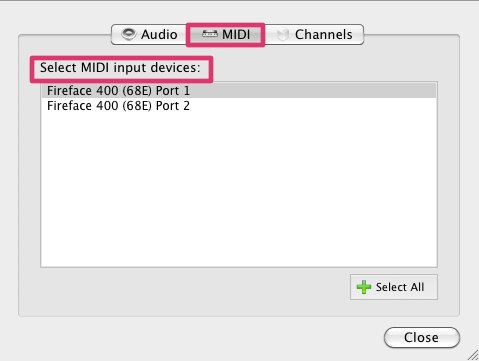This screenshot has height=361, width=479.
Task: Select Fireface 400 (68E) Port 2 device
Action: pyautogui.click(x=239, y=106)
